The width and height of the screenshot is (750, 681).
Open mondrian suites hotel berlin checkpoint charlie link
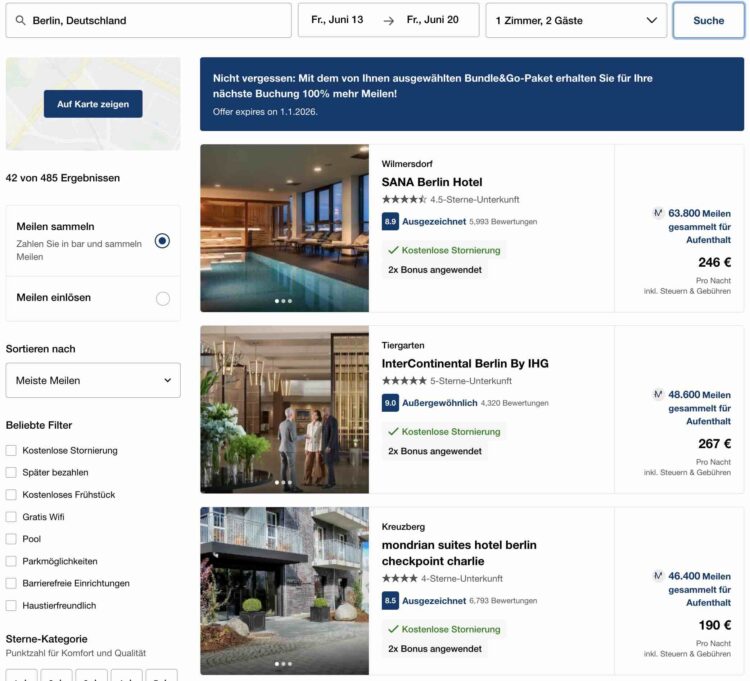tap(459, 553)
